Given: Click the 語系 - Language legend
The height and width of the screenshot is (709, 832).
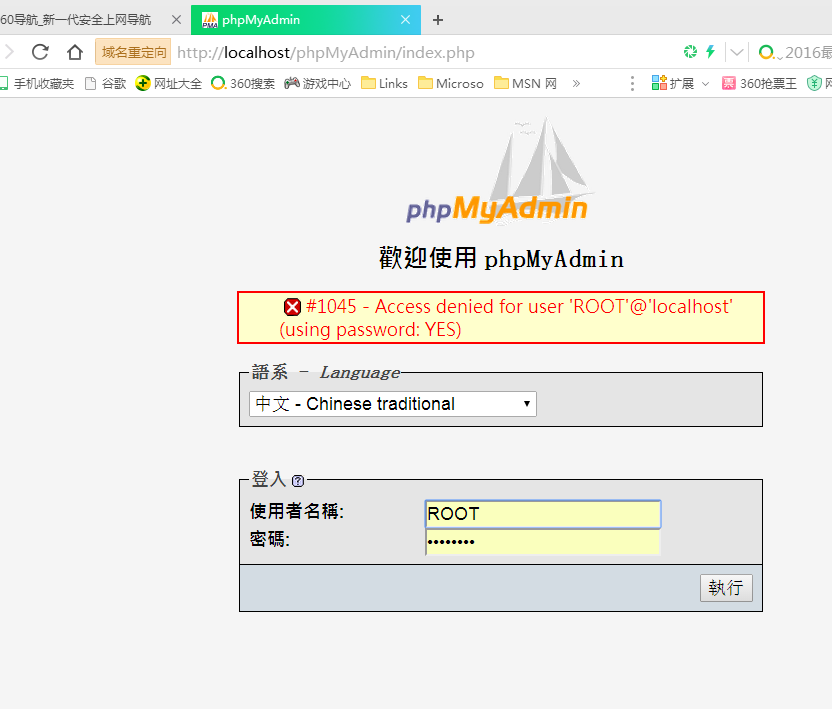Looking at the screenshot, I should tap(325, 372).
